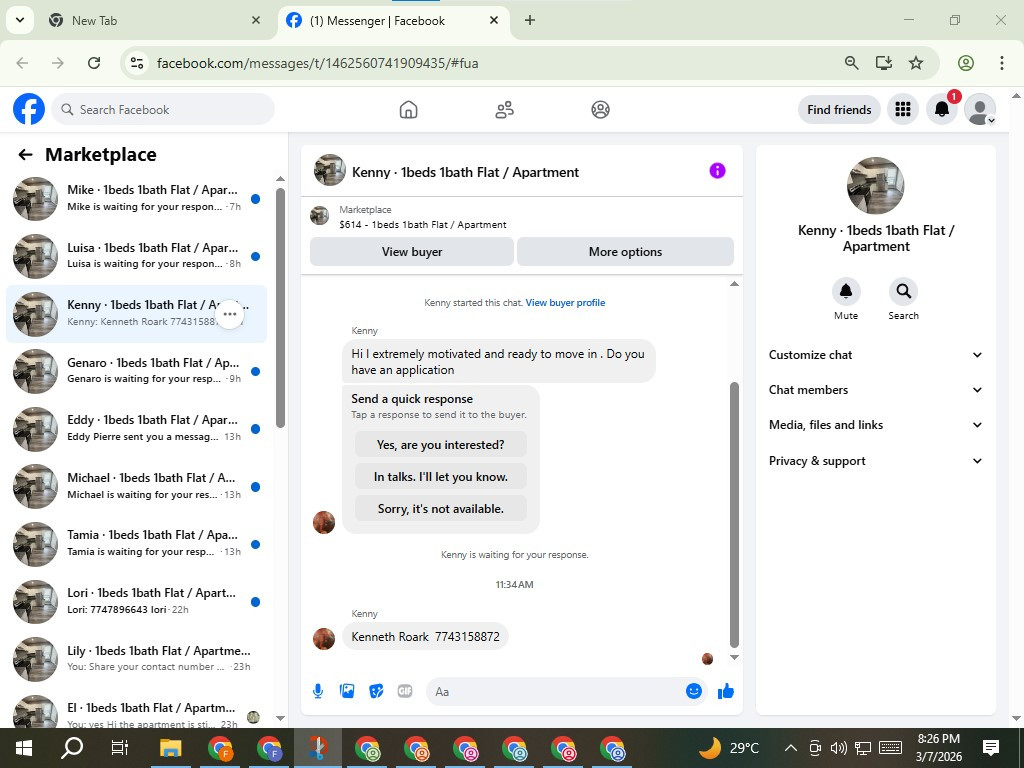Search within the Kenny conversation

pyautogui.click(x=903, y=291)
